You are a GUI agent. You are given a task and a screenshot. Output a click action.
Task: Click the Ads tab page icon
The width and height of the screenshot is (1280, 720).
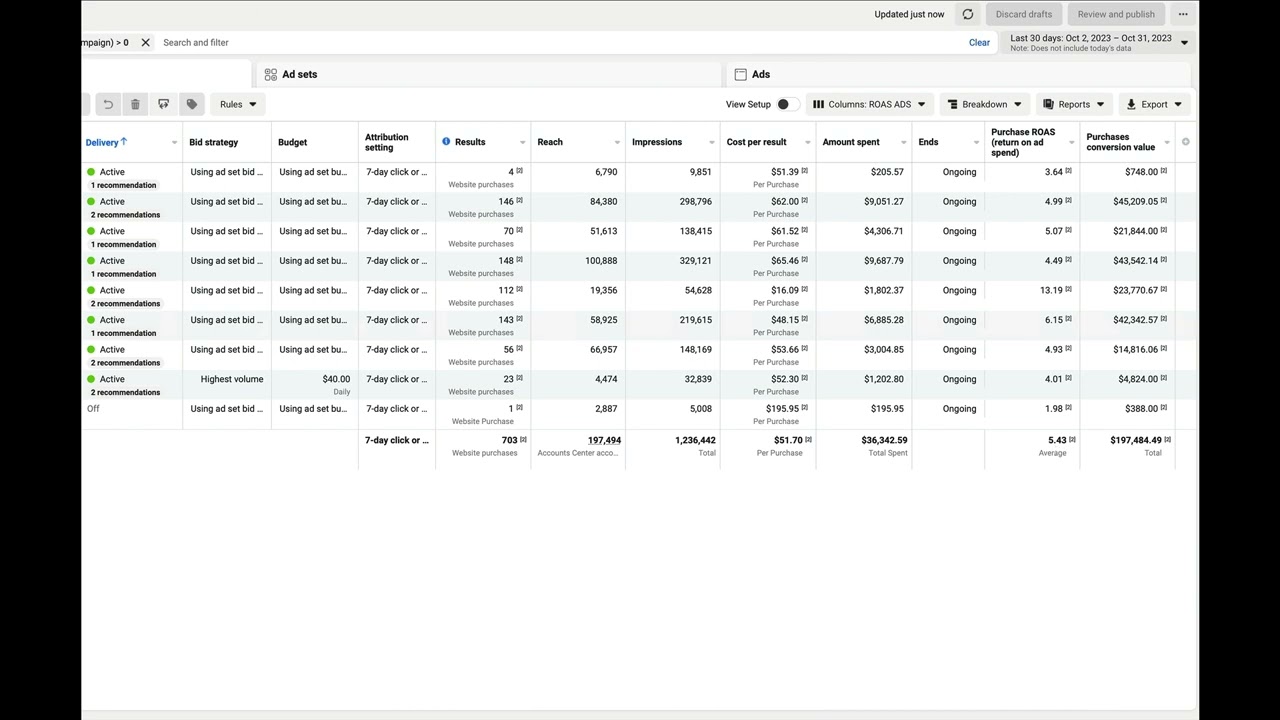click(741, 74)
